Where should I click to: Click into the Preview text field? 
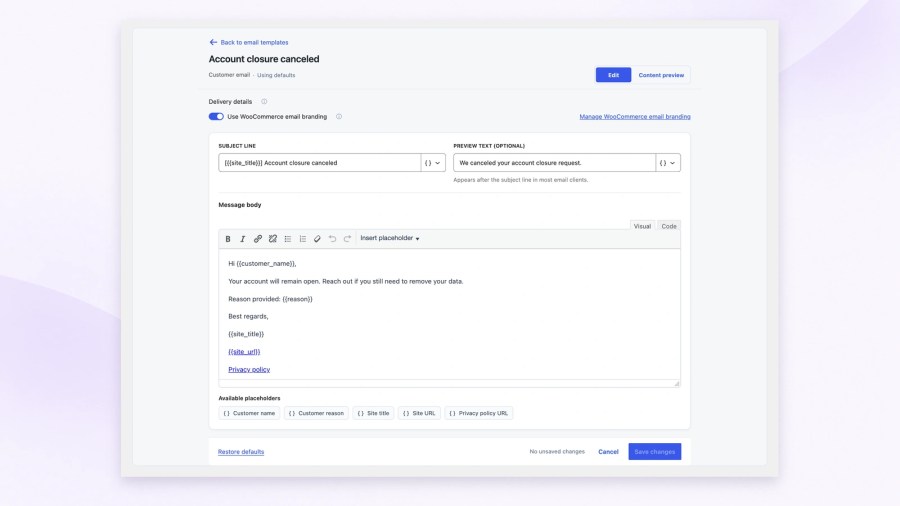tap(554, 163)
